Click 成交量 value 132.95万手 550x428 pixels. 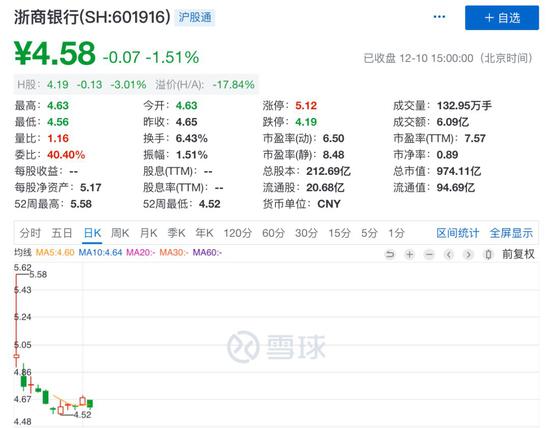[x=464, y=106]
